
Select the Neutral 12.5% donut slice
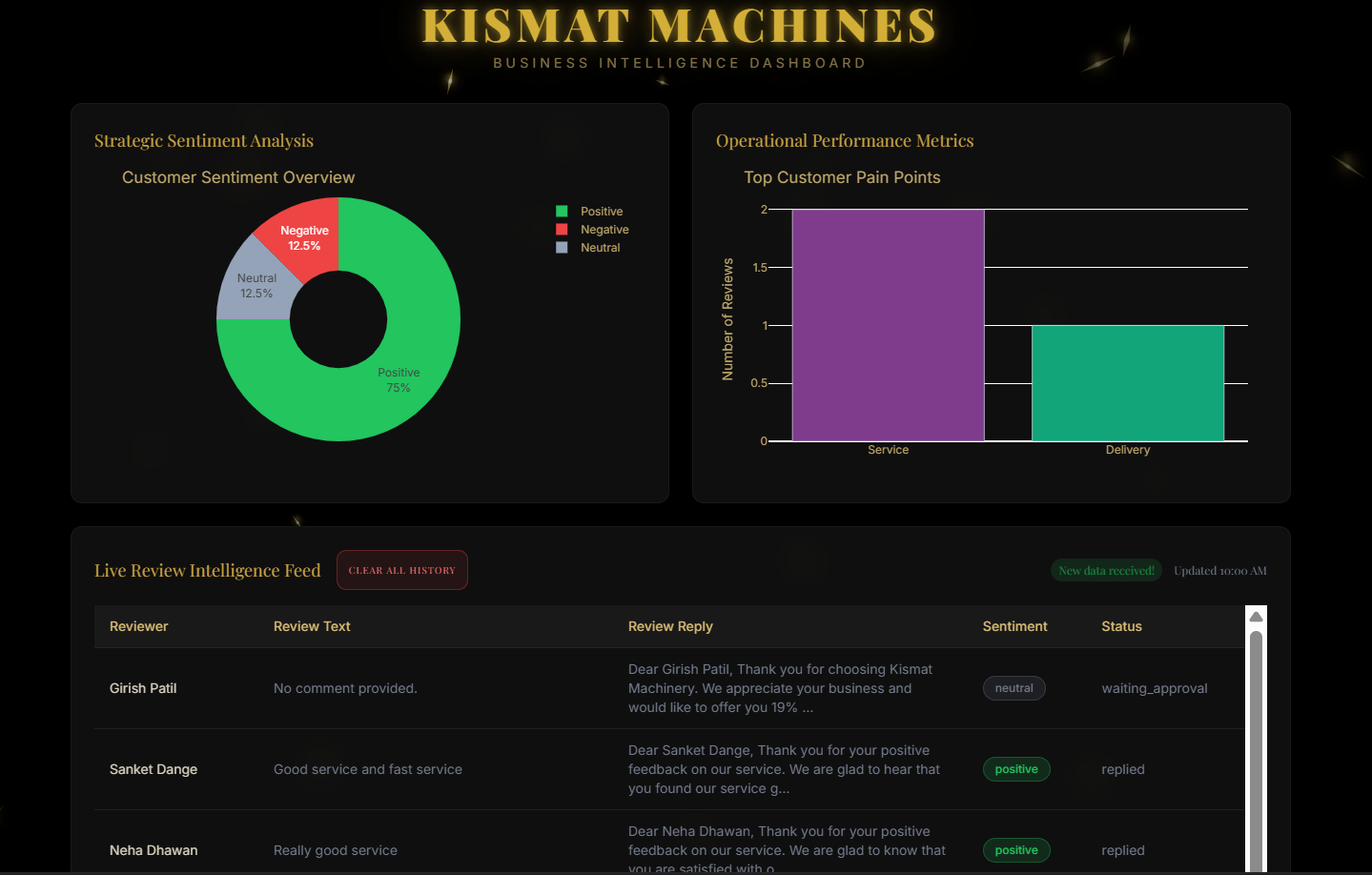tap(256, 286)
